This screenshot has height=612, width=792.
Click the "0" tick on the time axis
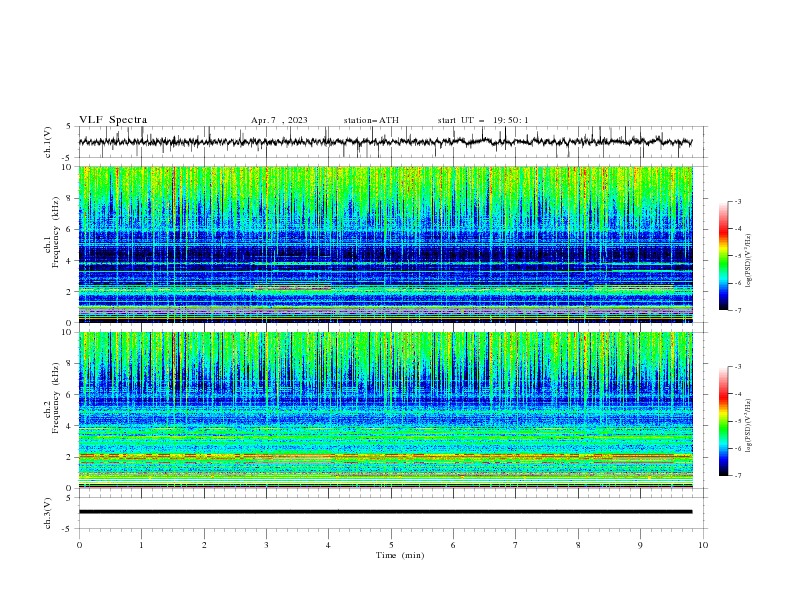[x=79, y=545]
